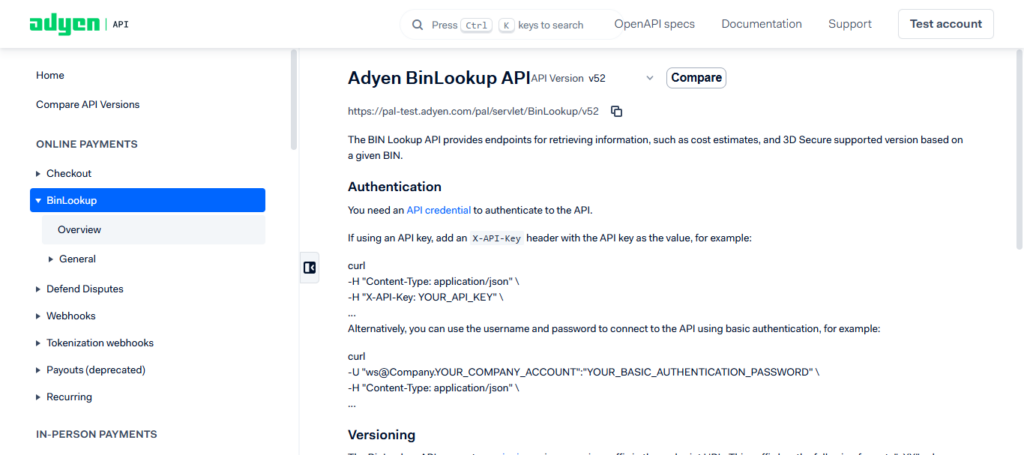The image size is (1024, 455).
Task: Click the IN-PERSON PAYMENTS section label
Action: pyautogui.click(x=97, y=434)
